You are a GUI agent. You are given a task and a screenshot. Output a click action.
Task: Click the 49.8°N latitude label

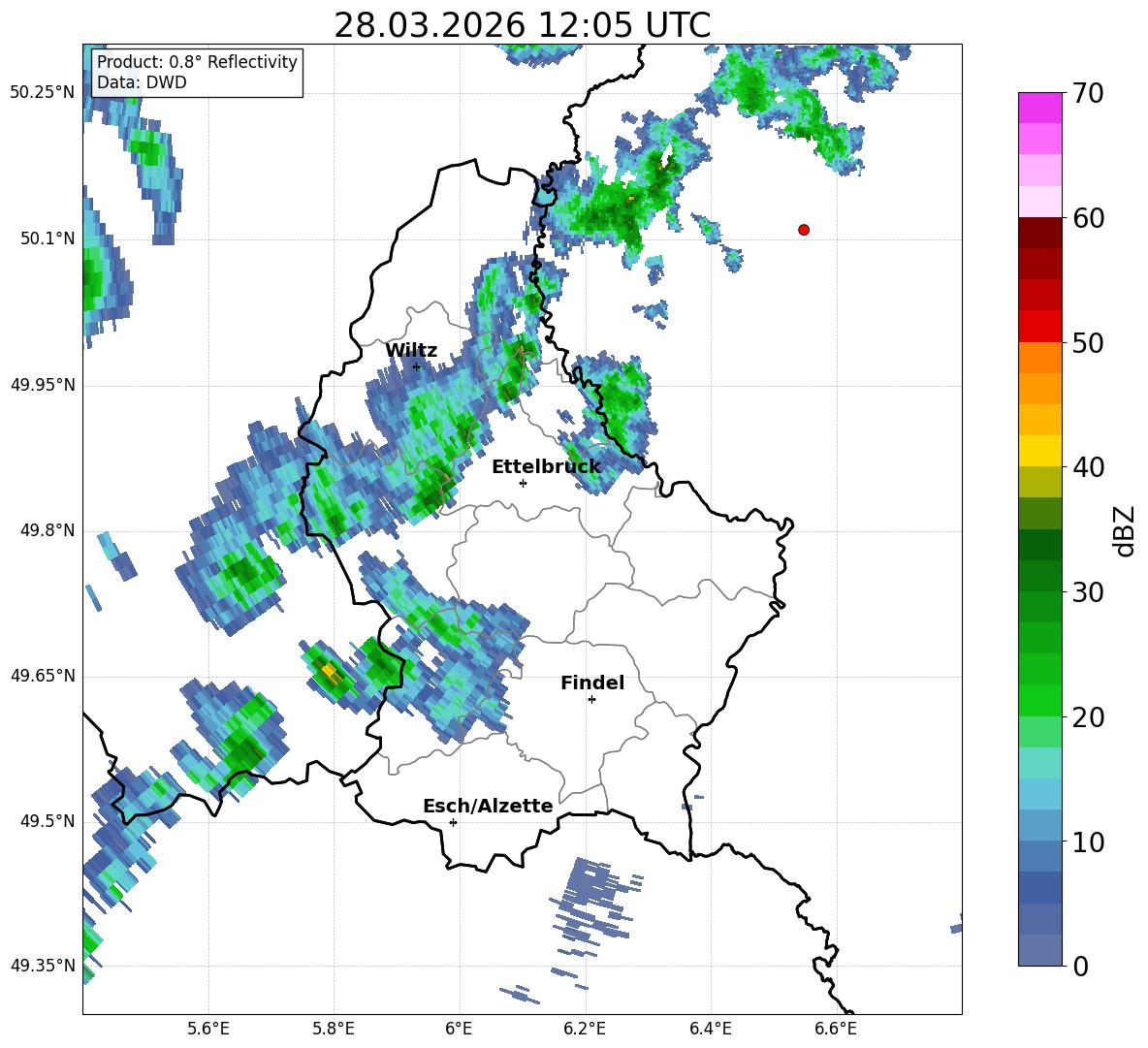point(48,530)
